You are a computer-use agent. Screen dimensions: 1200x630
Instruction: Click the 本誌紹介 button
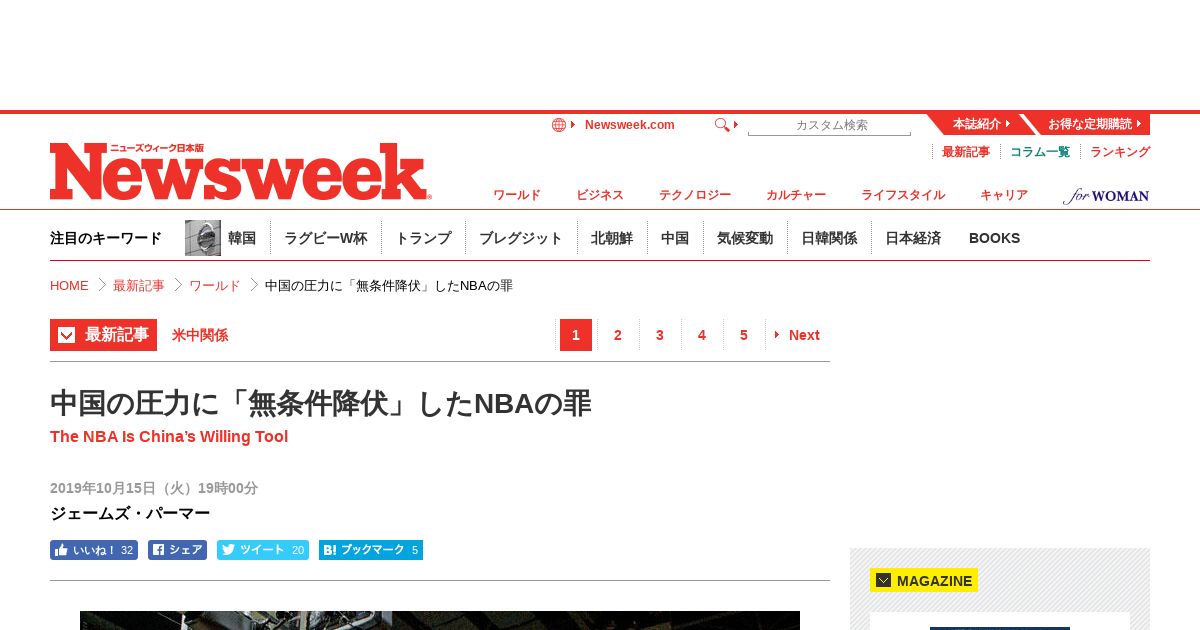980,124
